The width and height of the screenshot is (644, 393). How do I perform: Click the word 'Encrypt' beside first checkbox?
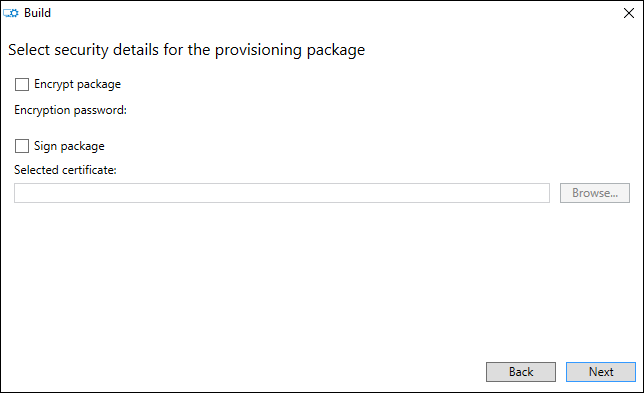[54, 84]
